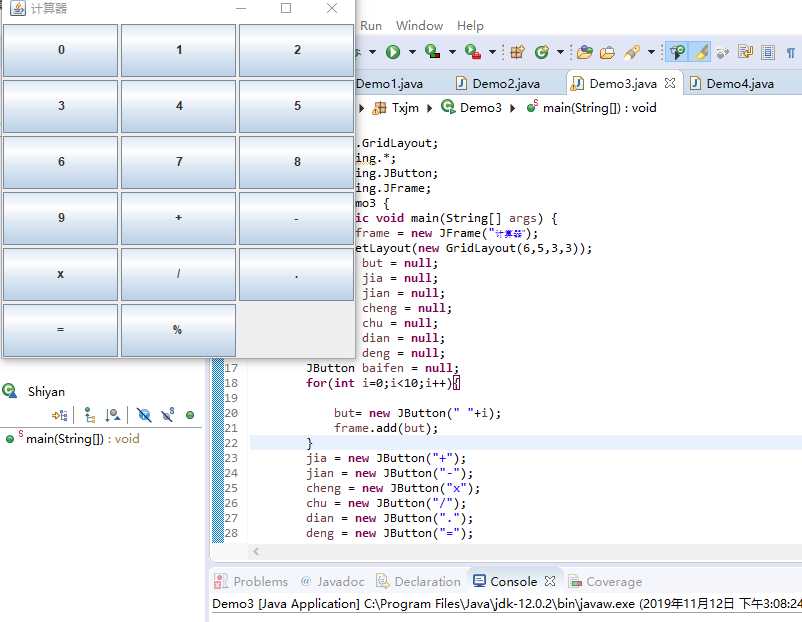Viewport: 802px width, 622px height.
Task: Toggle Hide Static Members in Outline
Action: point(168,415)
